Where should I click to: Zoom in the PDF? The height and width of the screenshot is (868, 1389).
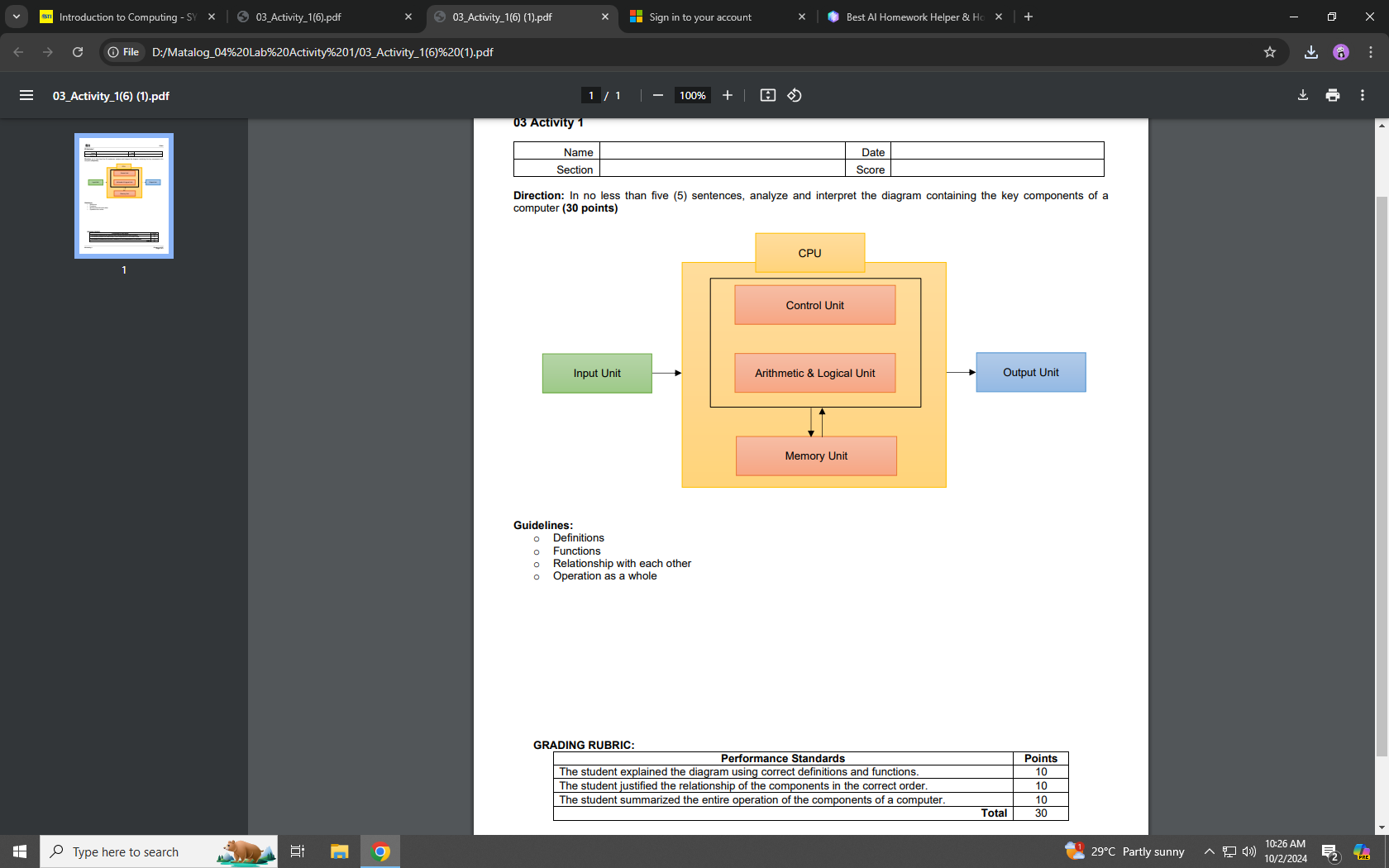pos(728,95)
